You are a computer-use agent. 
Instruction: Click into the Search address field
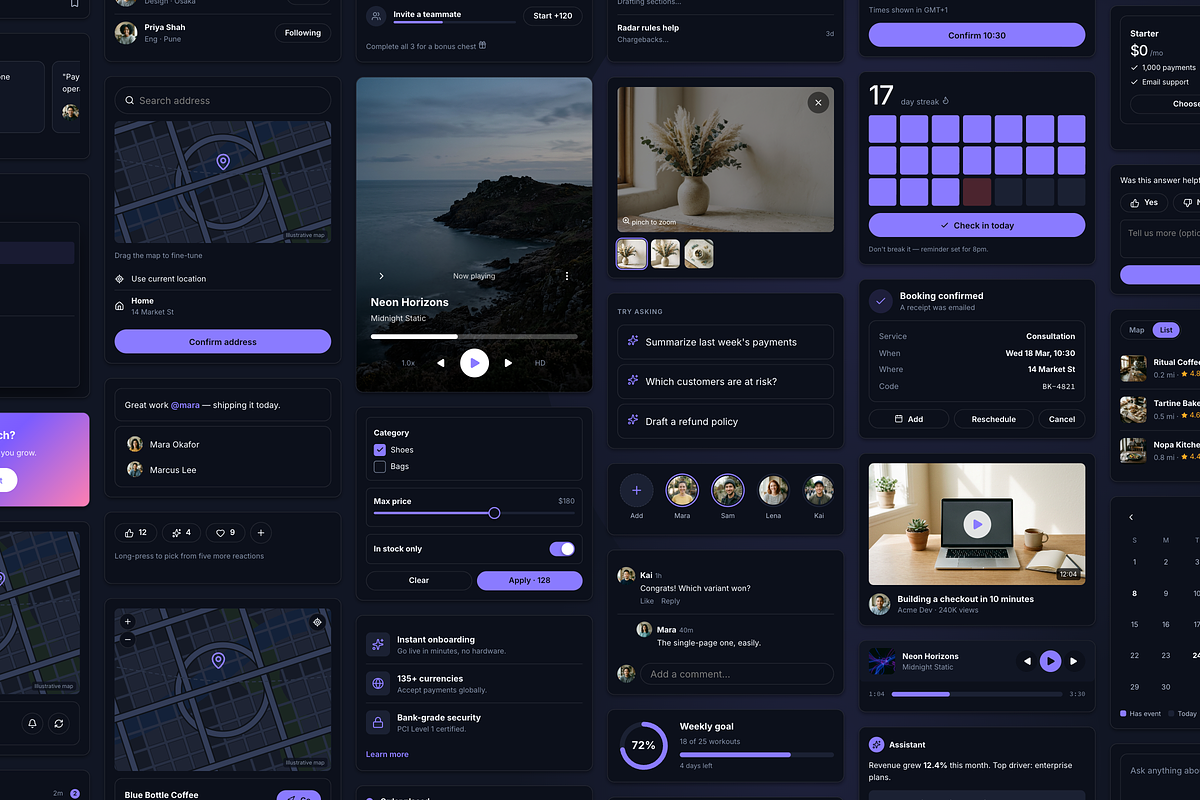coord(223,100)
